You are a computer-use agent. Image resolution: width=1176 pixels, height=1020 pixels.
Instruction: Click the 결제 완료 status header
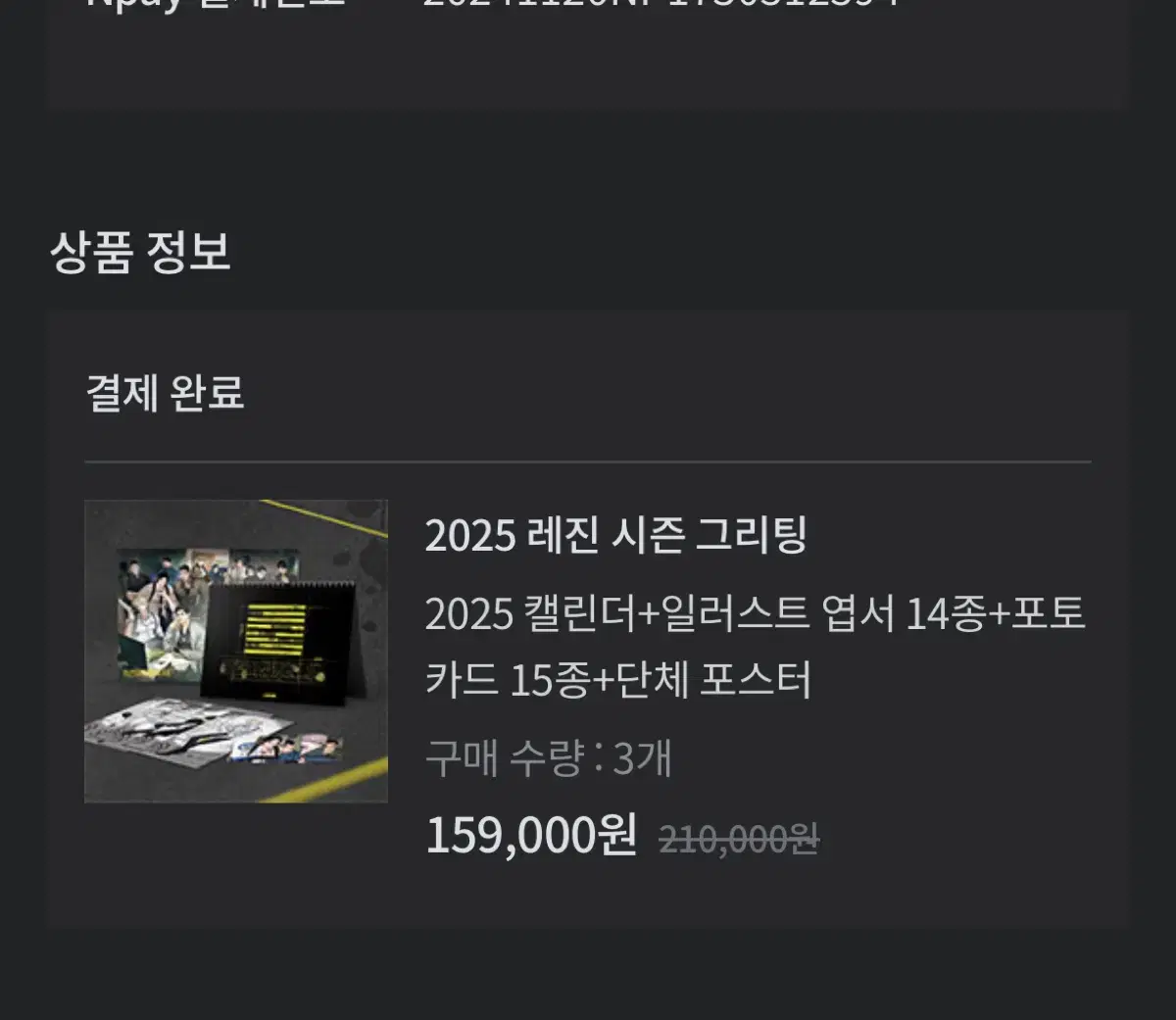(165, 393)
